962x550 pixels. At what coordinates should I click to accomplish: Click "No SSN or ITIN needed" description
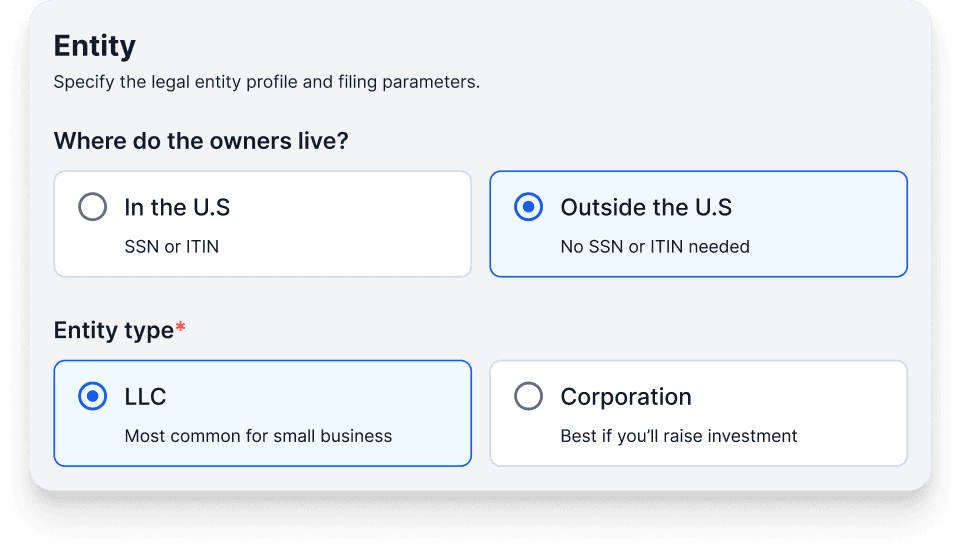[x=655, y=247]
